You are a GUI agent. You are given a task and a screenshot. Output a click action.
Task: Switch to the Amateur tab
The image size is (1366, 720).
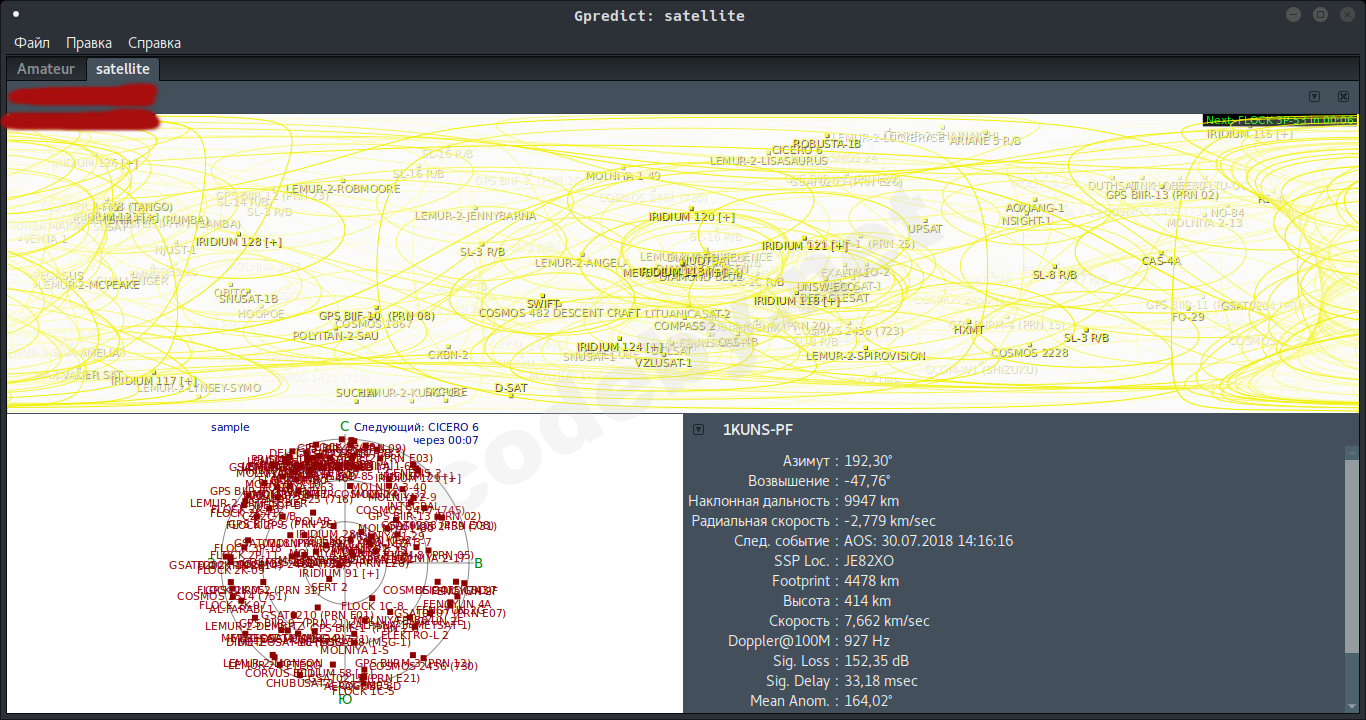46,69
